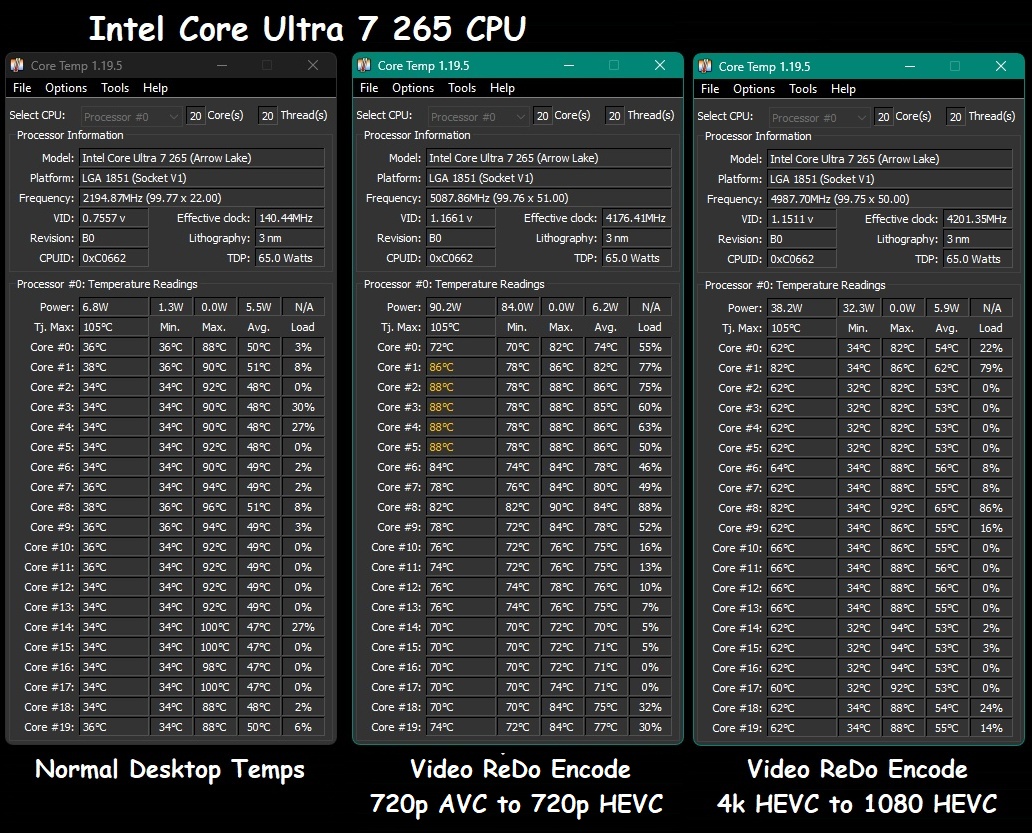1032x833 pixels.
Task: Click 32.3W power cell in right window
Action: pos(858,308)
